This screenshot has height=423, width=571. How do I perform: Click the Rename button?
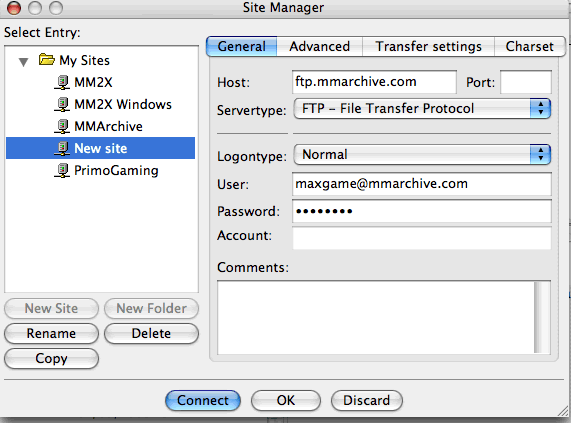[x=51, y=333]
